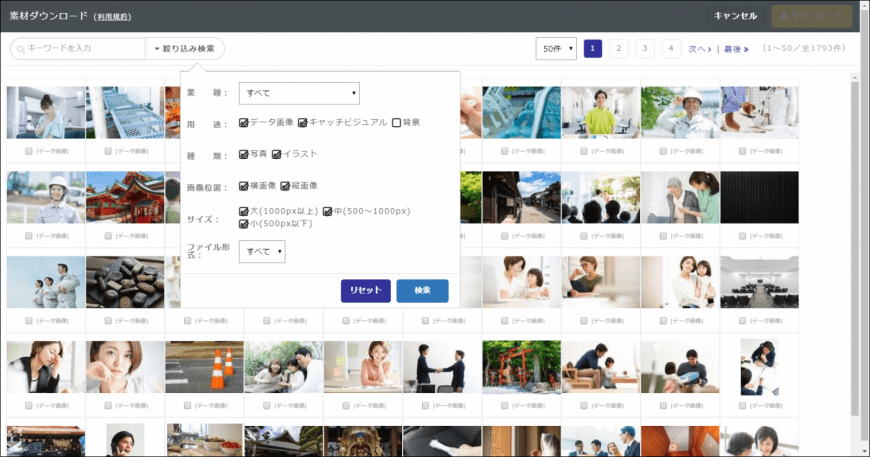Open the 50件 per-page dropdown
The height and width of the screenshot is (457, 870).
556,49
